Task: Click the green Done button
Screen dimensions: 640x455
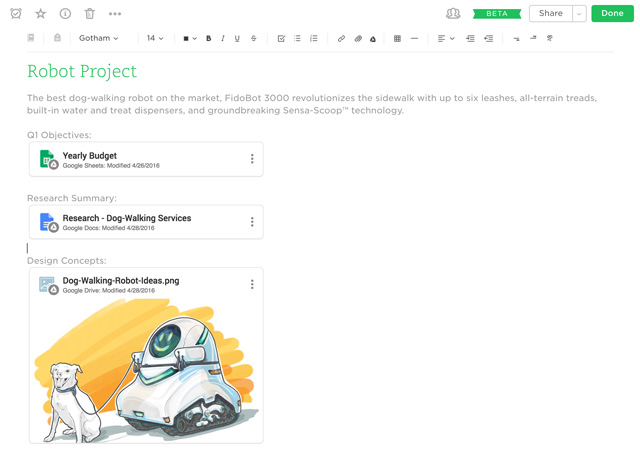Action: 612,14
